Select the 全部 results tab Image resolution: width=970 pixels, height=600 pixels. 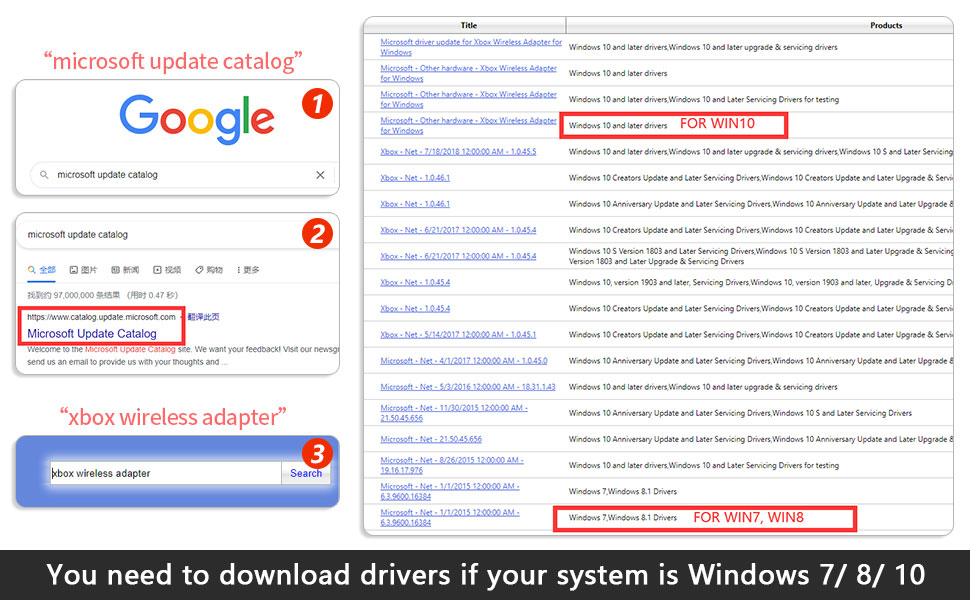[41, 270]
